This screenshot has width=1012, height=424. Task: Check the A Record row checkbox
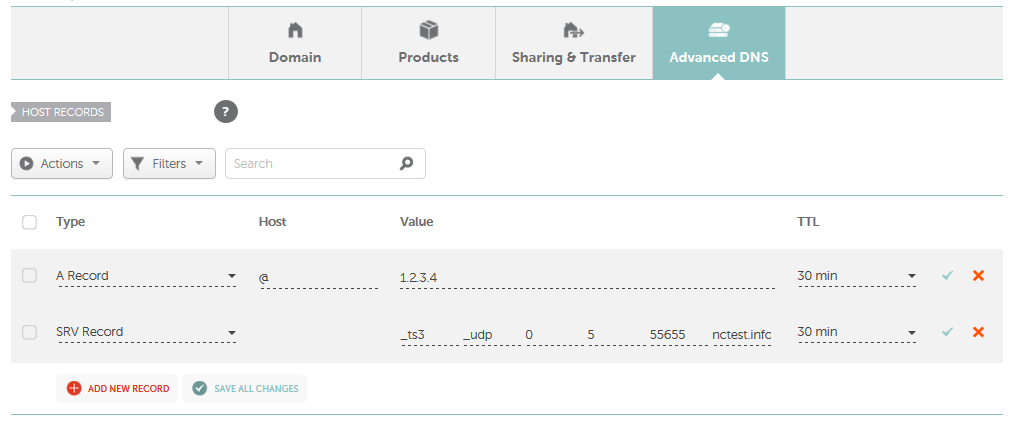click(30, 276)
